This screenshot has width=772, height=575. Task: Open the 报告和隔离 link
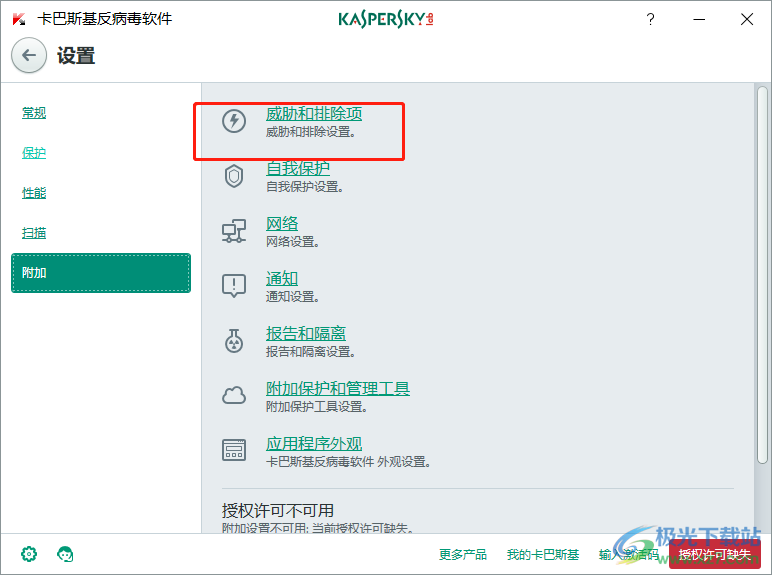click(306, 333)
